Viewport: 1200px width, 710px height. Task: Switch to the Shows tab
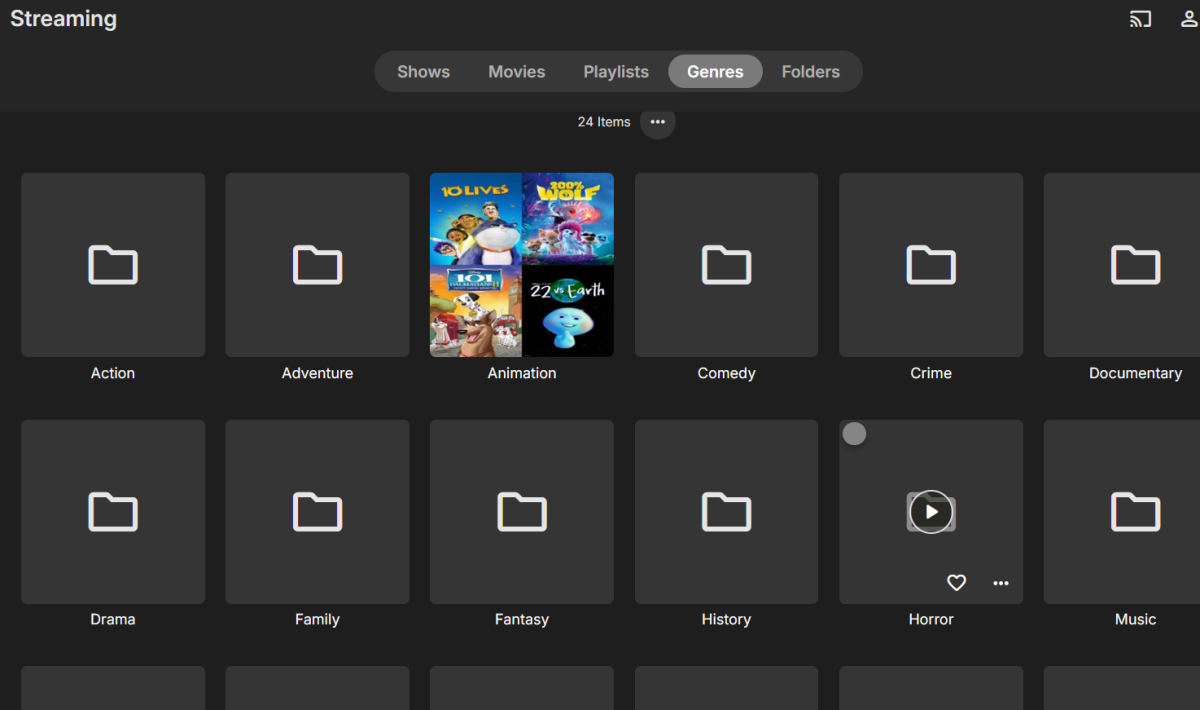click(x=423, y=72)
